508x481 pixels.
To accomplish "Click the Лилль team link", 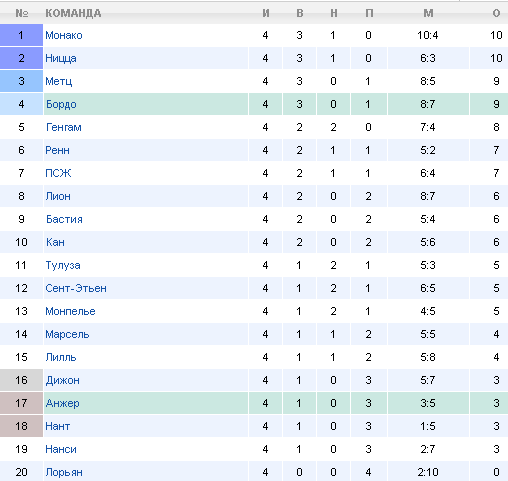I will (x=61, y=357).
